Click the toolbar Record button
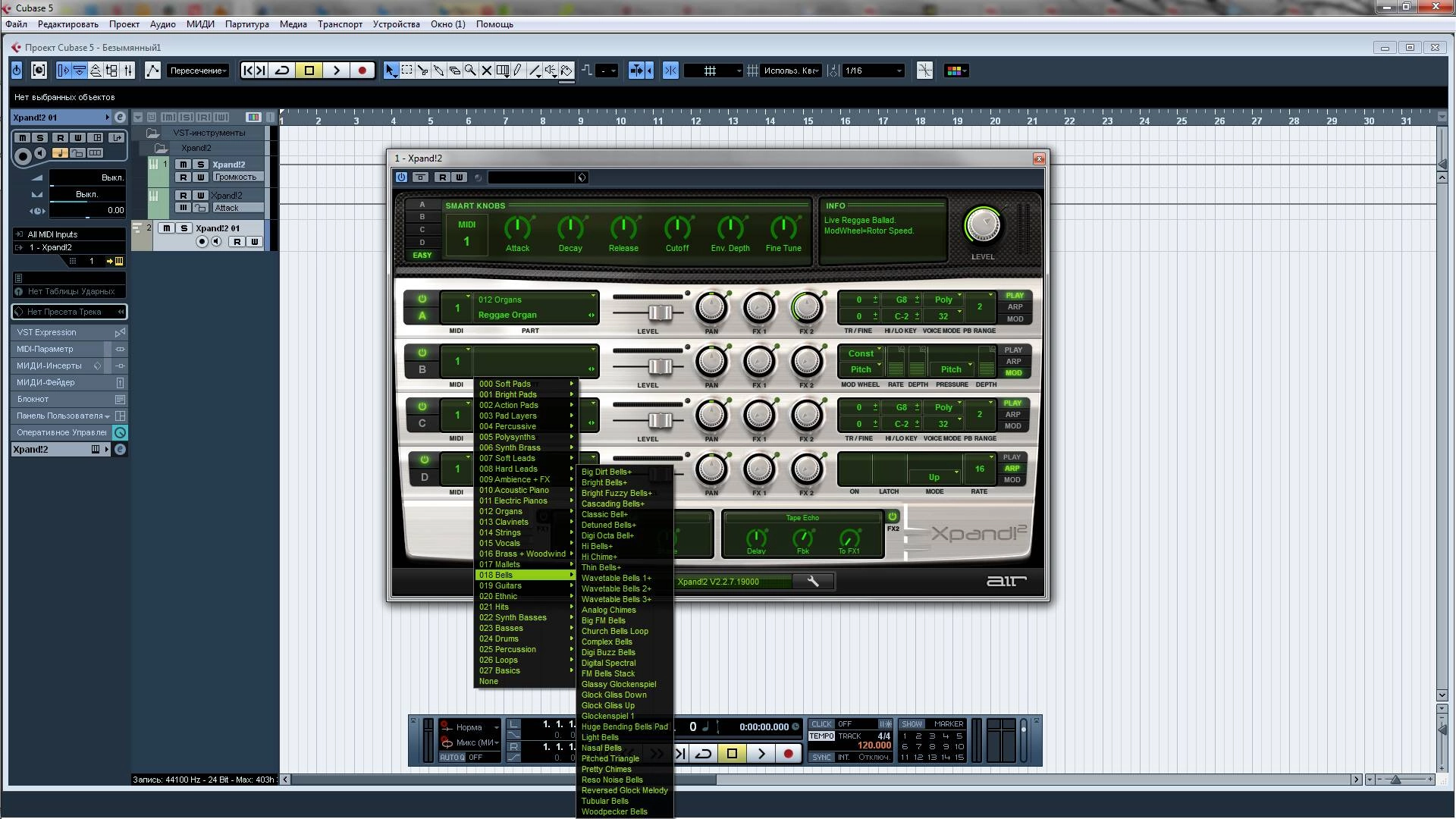 (x=362, y=71)
